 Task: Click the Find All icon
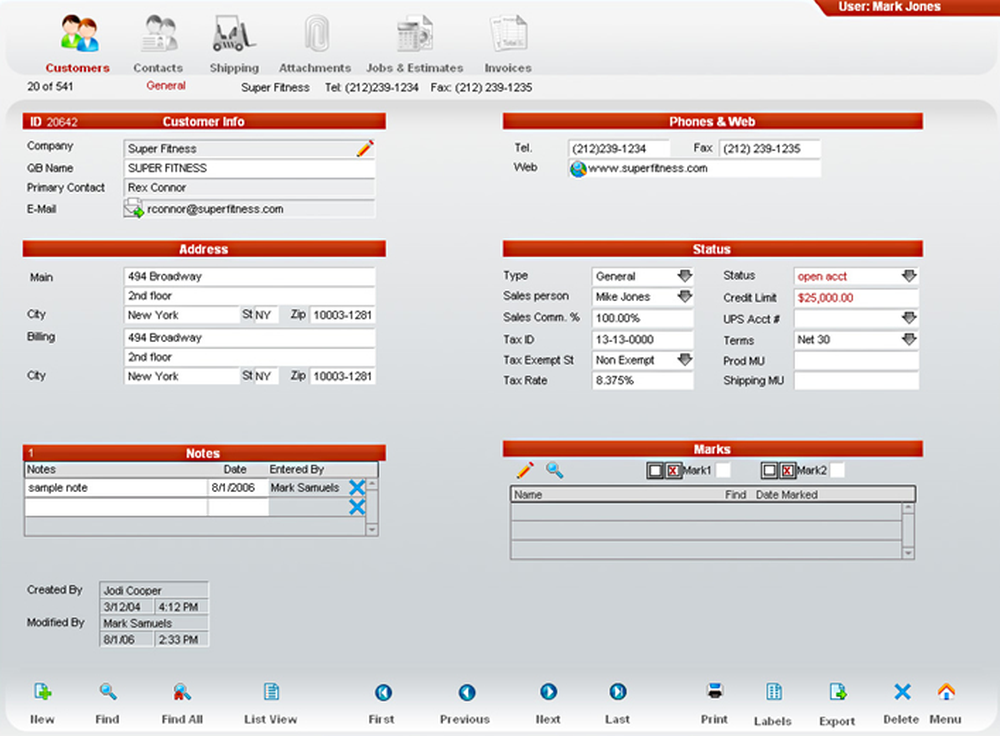[x=182, y=691]
